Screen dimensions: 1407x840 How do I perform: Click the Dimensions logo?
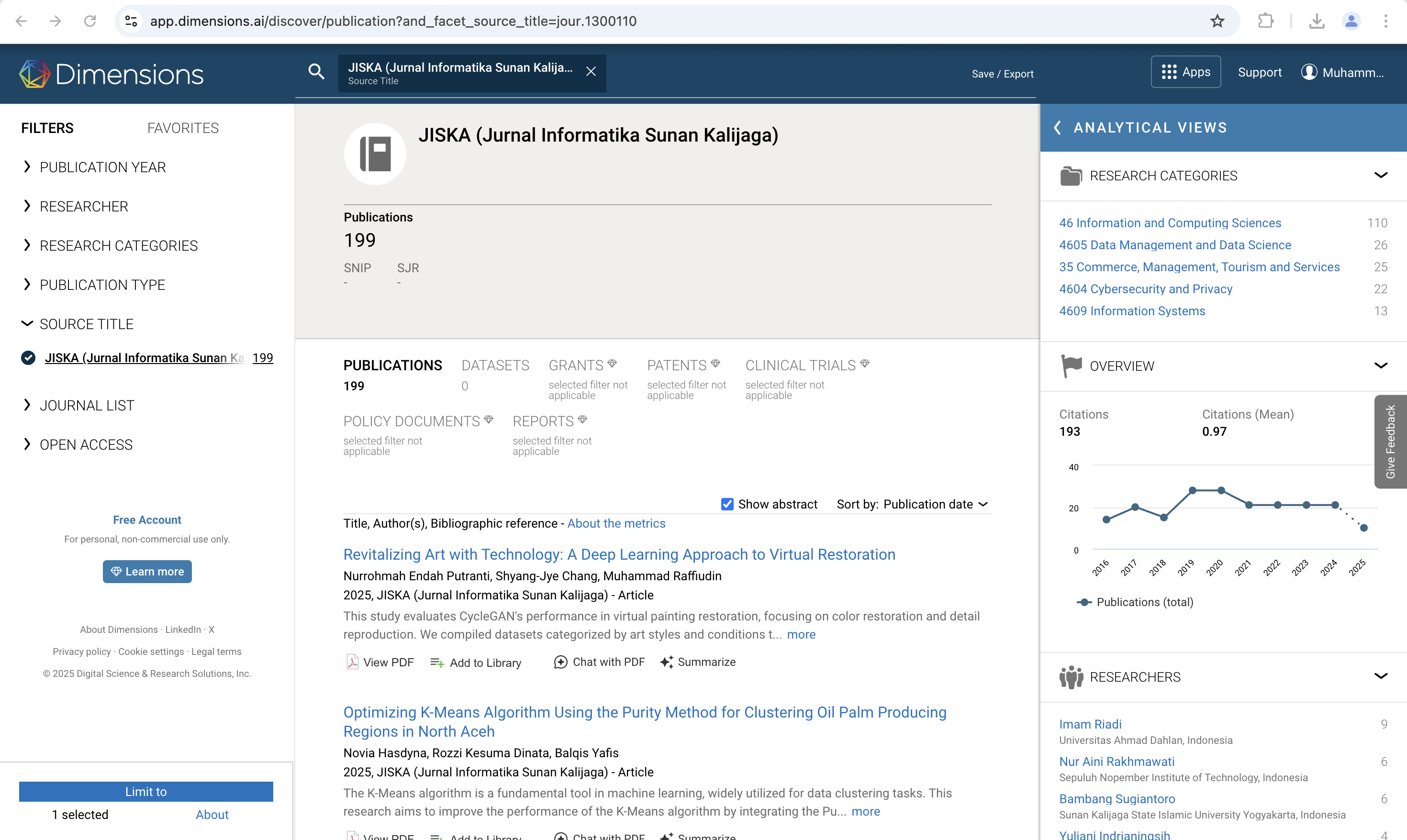[111, 74]
